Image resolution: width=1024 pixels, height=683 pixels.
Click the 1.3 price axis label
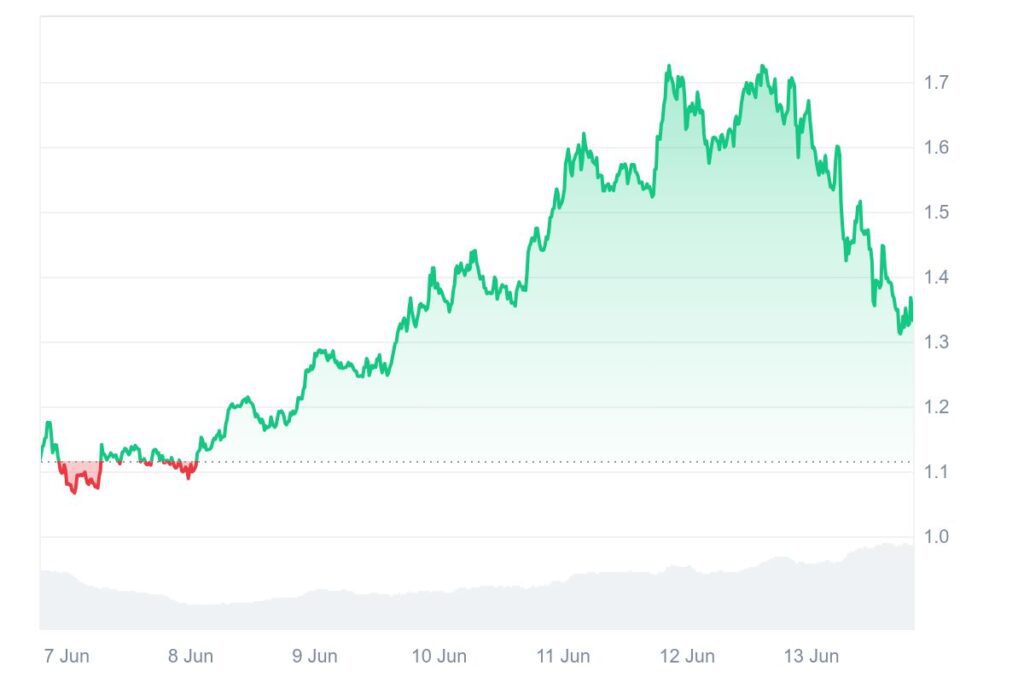point(936,342)
